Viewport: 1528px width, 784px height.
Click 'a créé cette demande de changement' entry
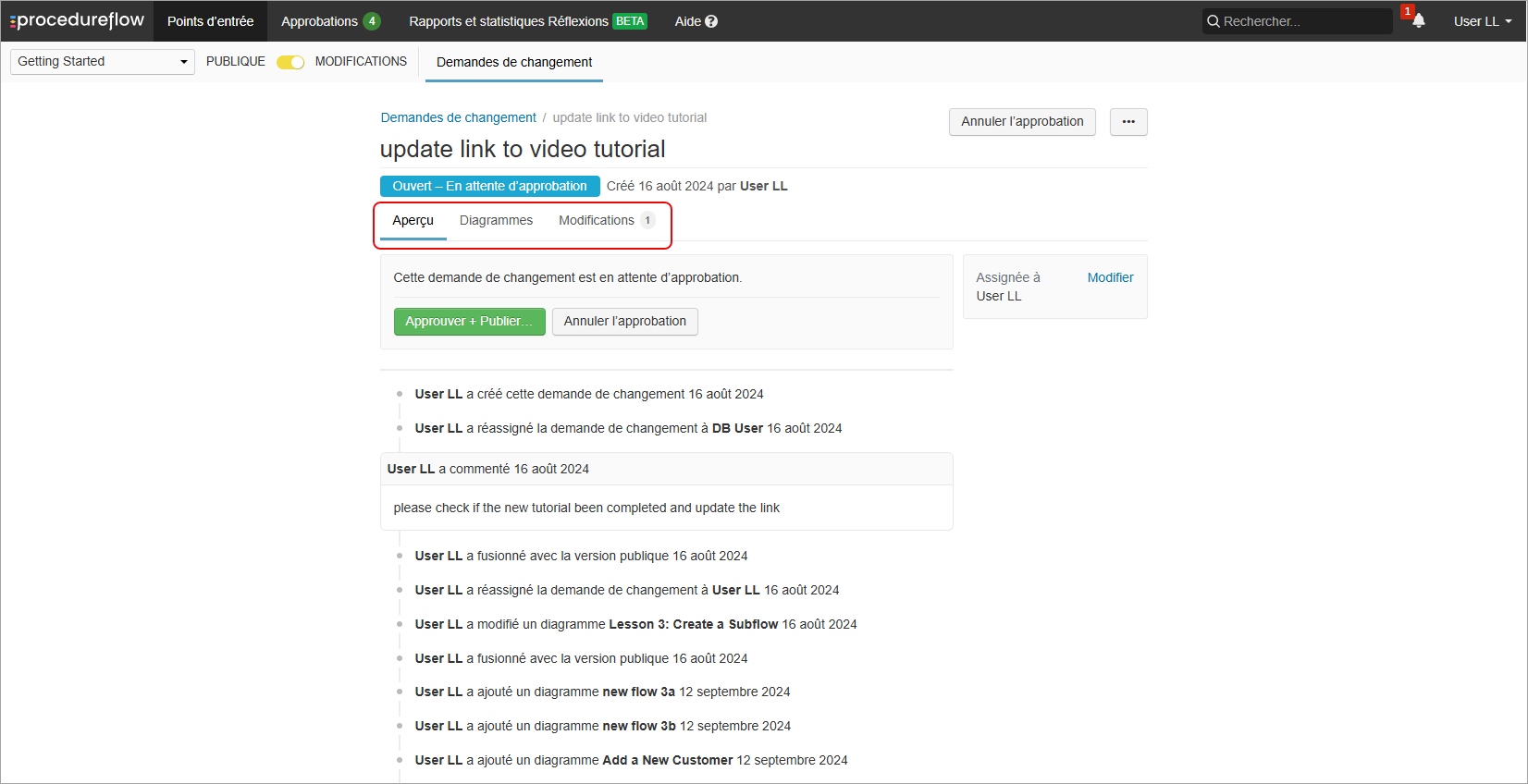[x=589, y=394]
